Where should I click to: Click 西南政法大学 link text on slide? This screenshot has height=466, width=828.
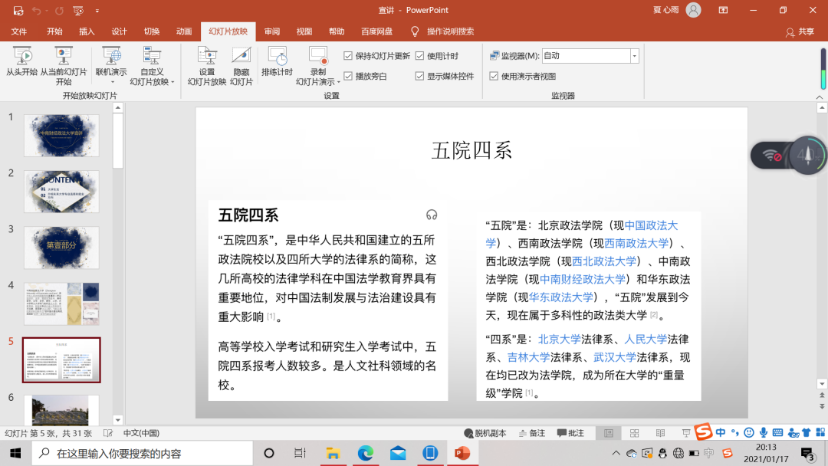point(636,244)
